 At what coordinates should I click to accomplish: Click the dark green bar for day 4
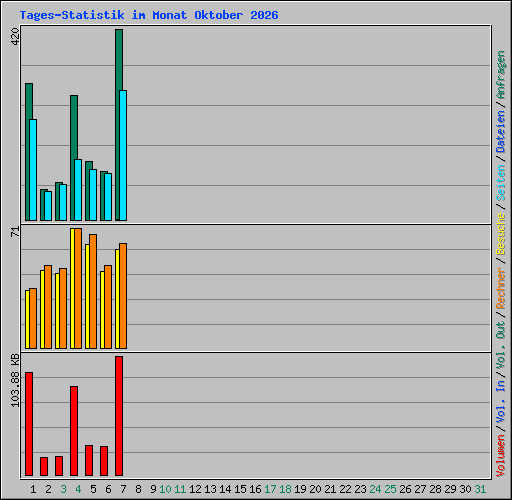[73, 158]
